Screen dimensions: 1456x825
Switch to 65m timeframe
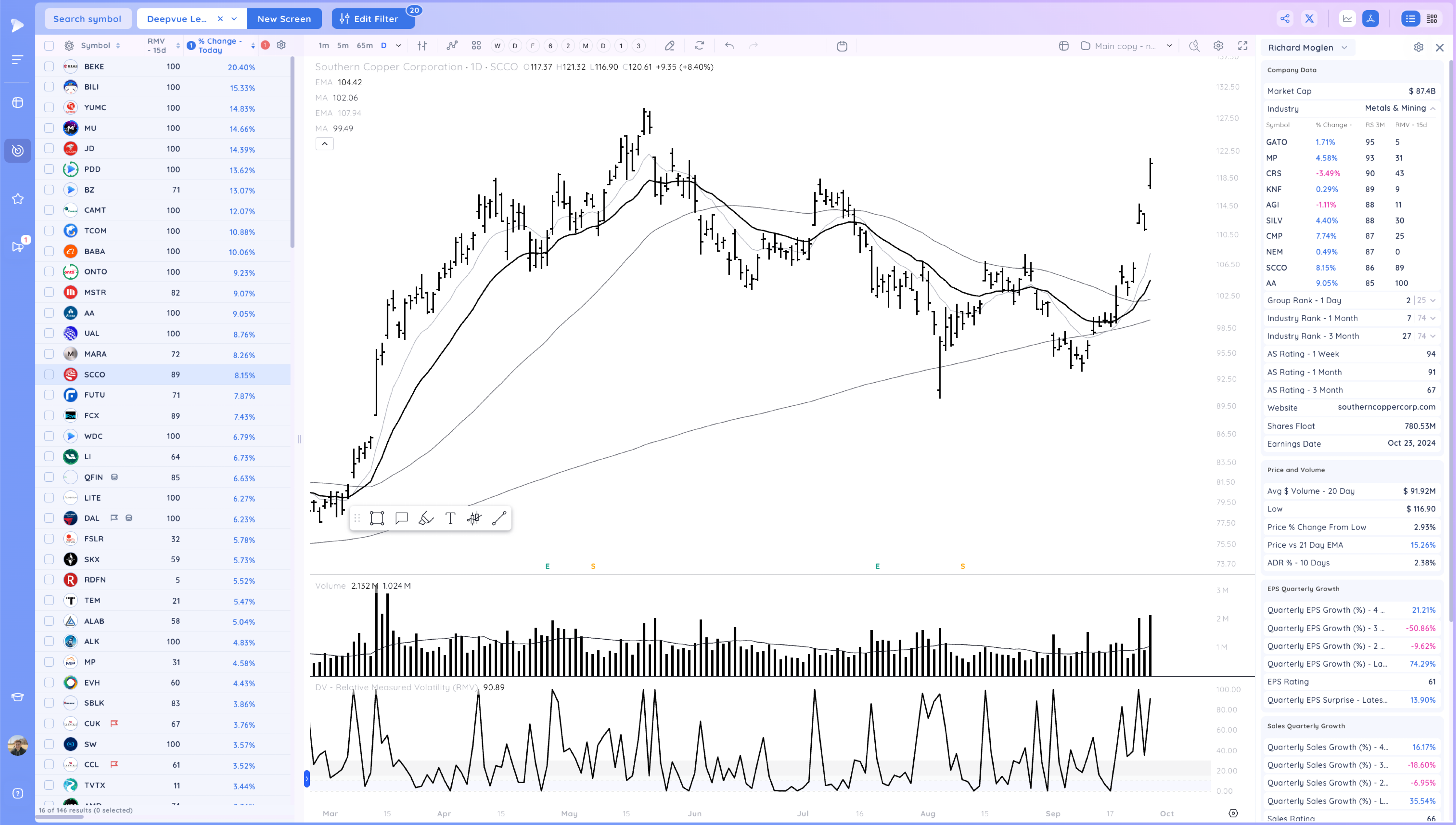point(365,46)
